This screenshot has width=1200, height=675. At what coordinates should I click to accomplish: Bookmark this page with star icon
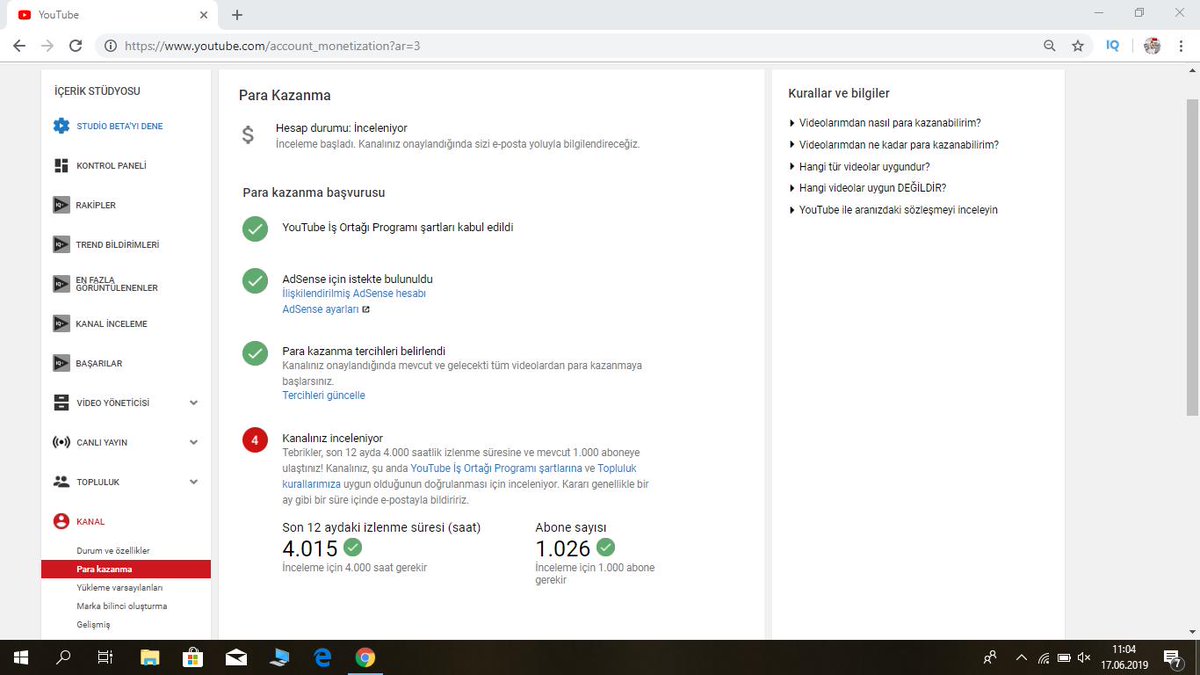click(x=1077, y=46)
